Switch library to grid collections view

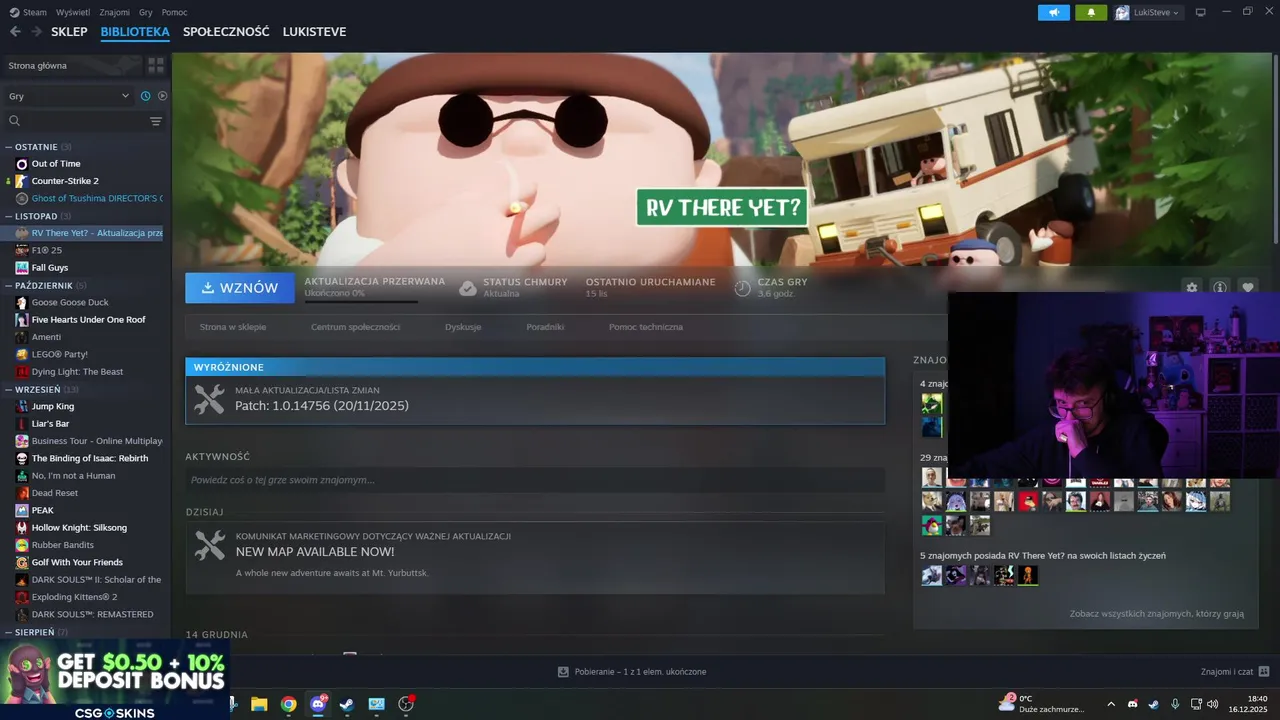click(x=156, y=65)
